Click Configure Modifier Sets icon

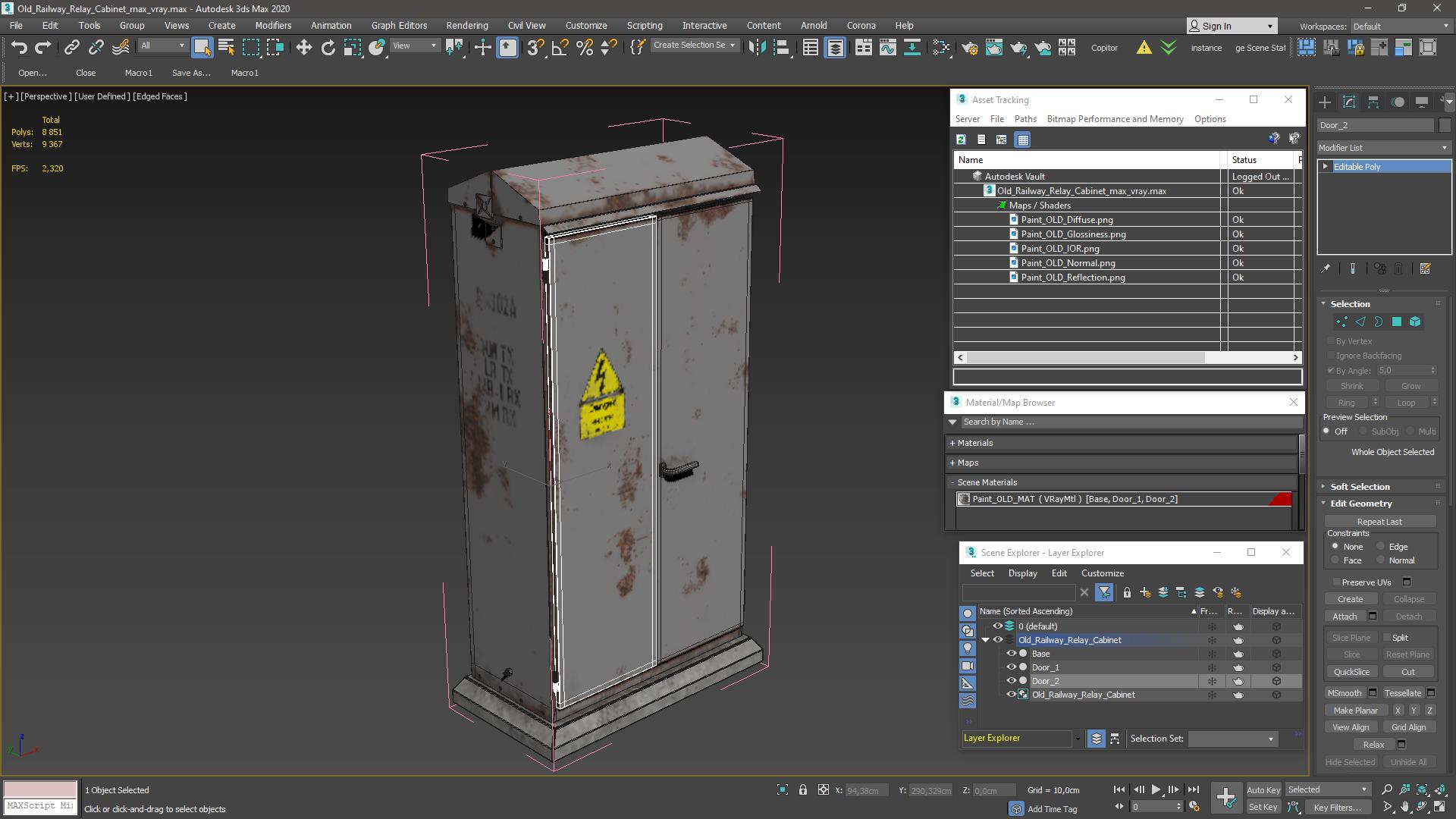[x=1425, y=268]
